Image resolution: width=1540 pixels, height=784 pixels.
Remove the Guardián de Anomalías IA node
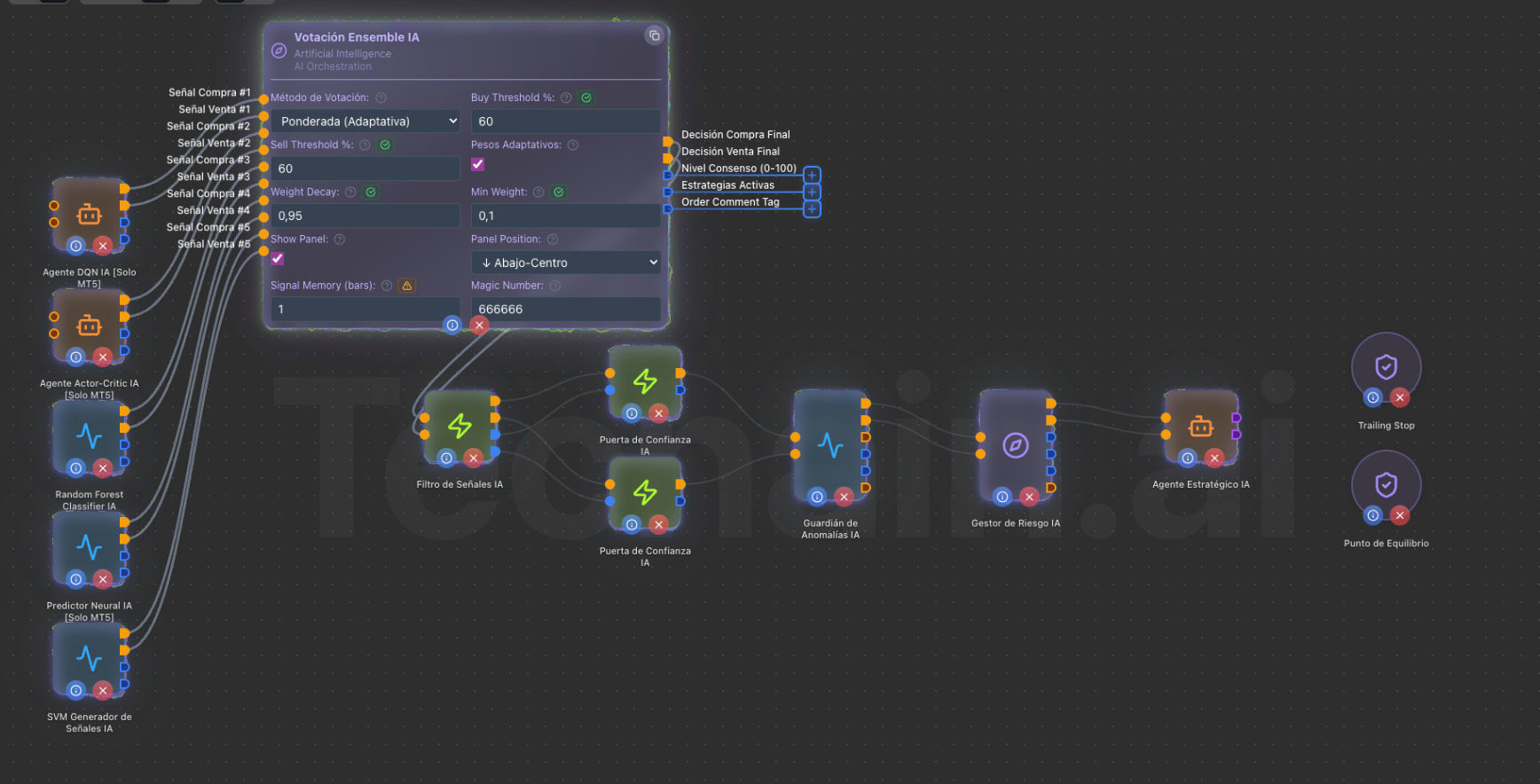844,497
